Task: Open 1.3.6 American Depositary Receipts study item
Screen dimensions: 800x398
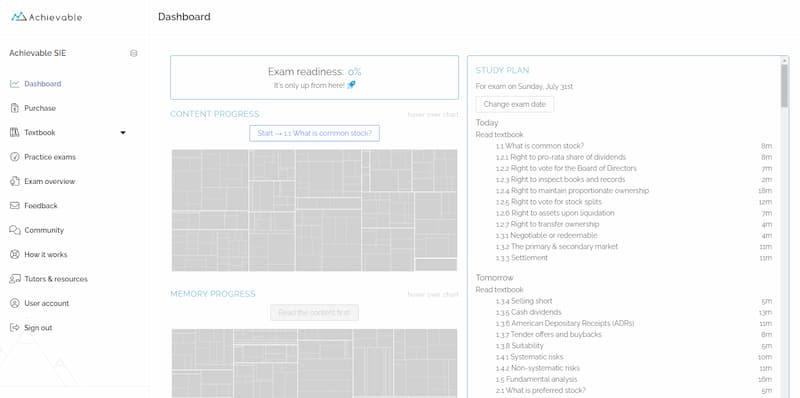Action: click(x=565, y=324)
